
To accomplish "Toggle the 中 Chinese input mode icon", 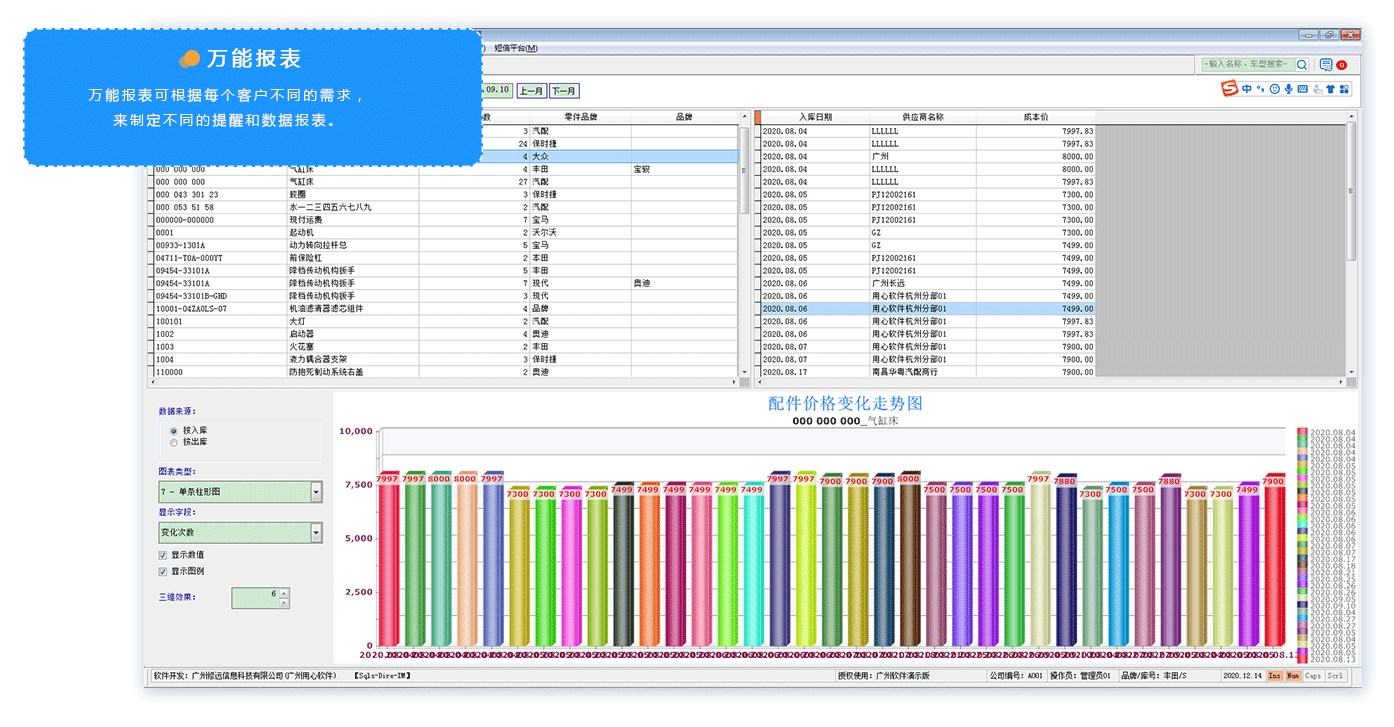I will 1247,89.
